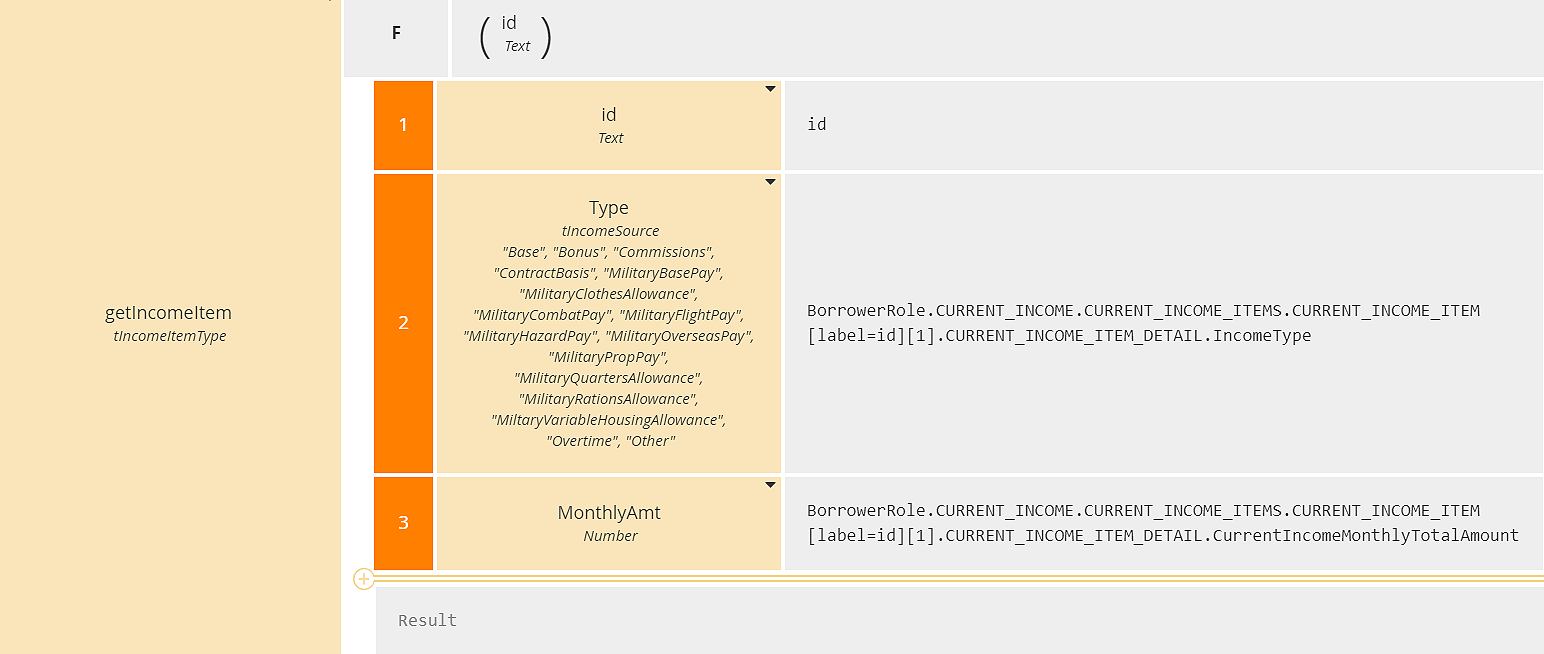Select the getIncomeItem variable name
The width and height of the screenshot is (1544, 654).
coord(168,313)
